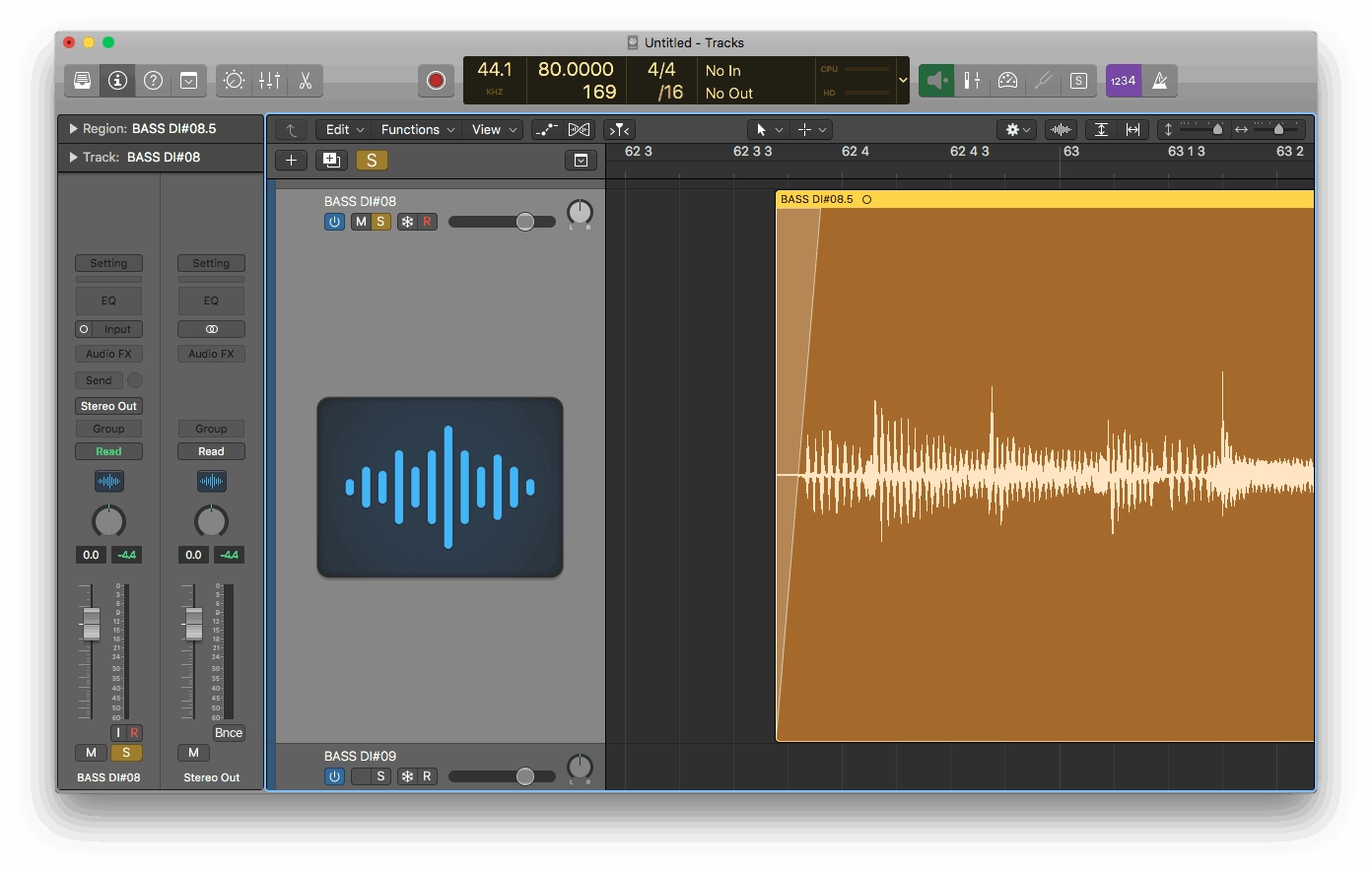Open Read automation mode on Stereo Out strip
Image resolution: width=1372 pixels, height=872 pixels.
coord(211,452)
